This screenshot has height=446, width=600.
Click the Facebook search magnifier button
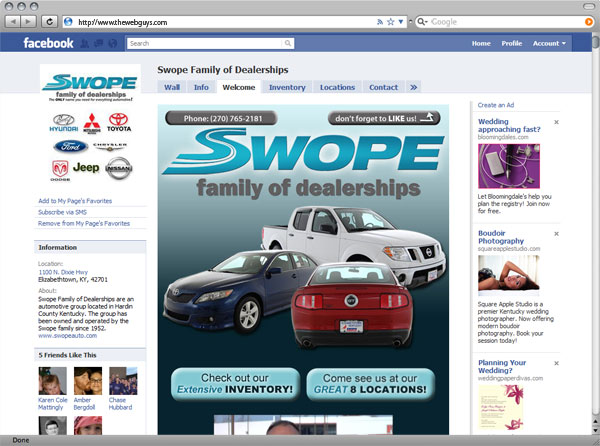(x=288, y=43)
